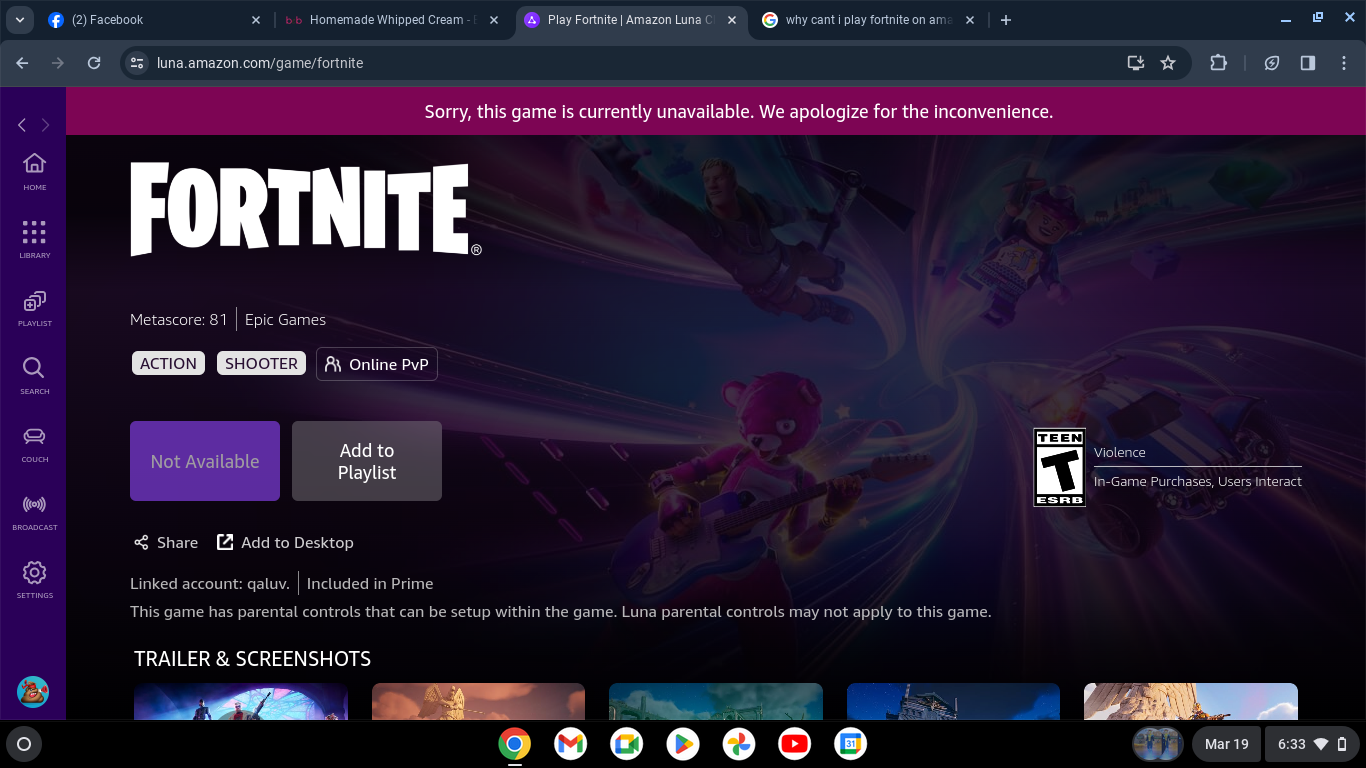Open the system status tray

point(1311,744)
